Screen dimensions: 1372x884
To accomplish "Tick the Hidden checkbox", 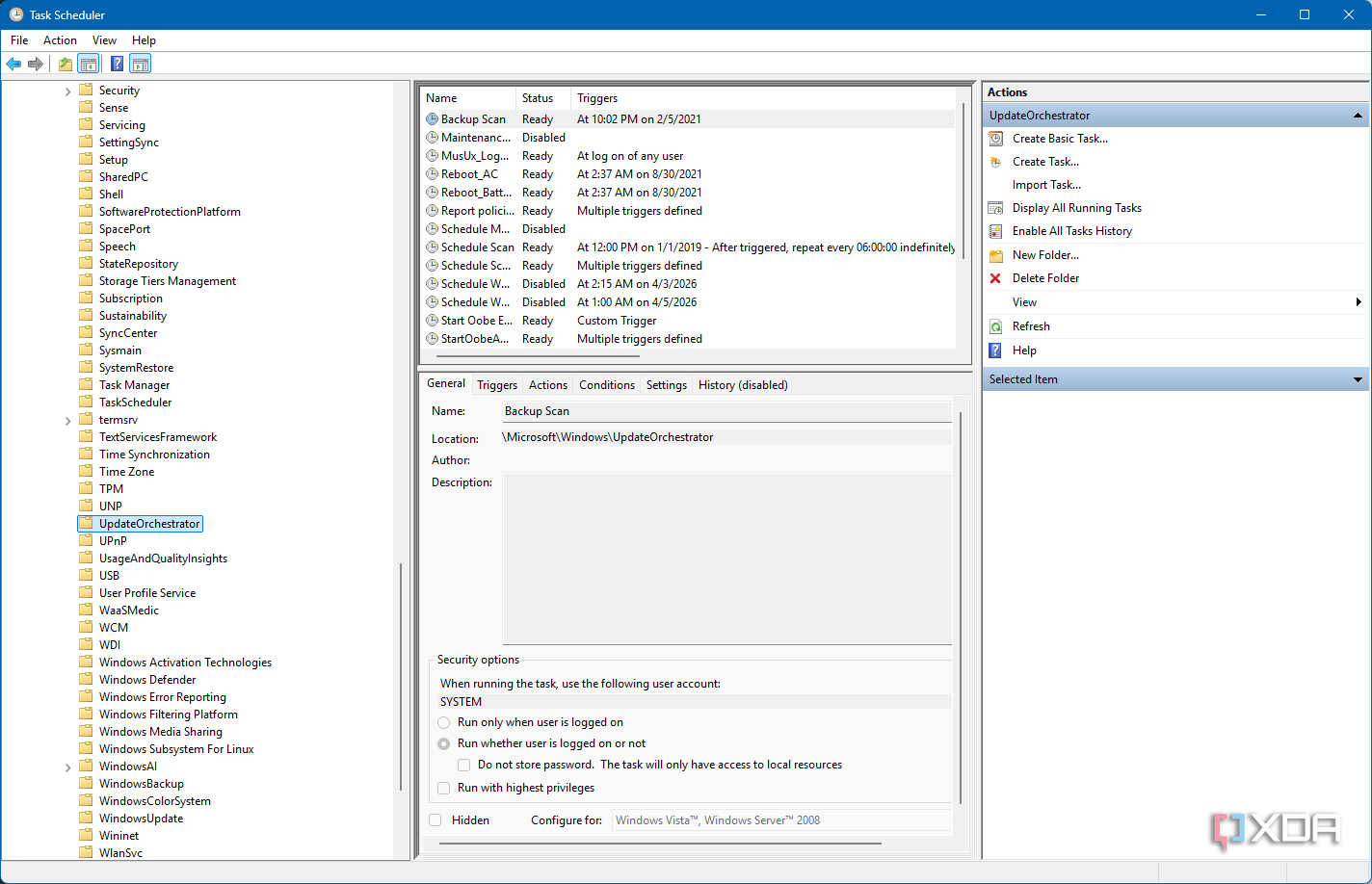I will coord(435,820).
